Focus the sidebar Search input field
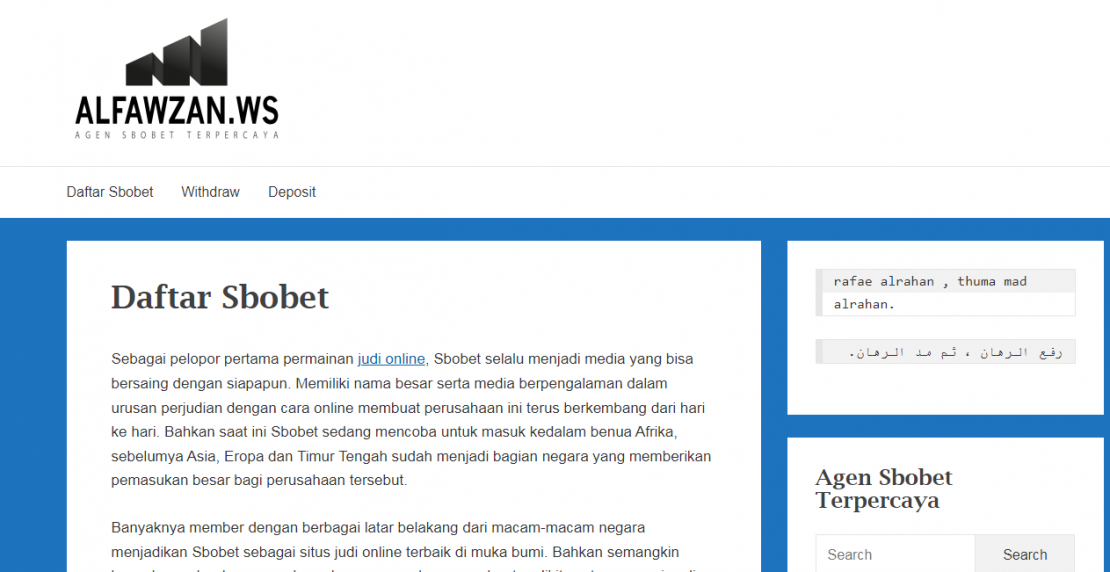Image resolution: width=1110 pixels, height=572 pixels. pyautogui.click(x=894, y=555)
